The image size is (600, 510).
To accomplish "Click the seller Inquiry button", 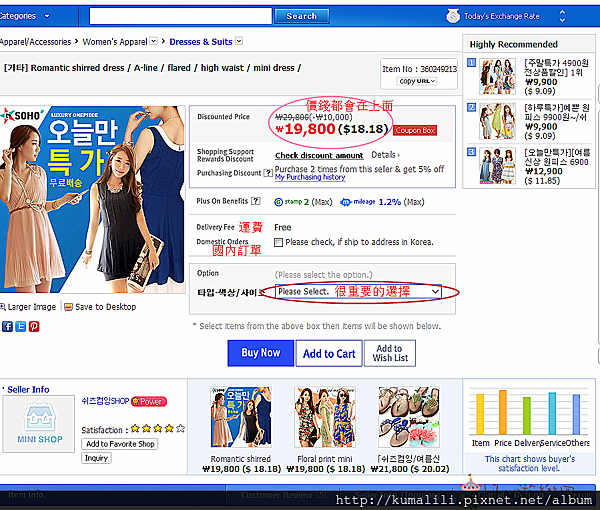I will point(96,458).
